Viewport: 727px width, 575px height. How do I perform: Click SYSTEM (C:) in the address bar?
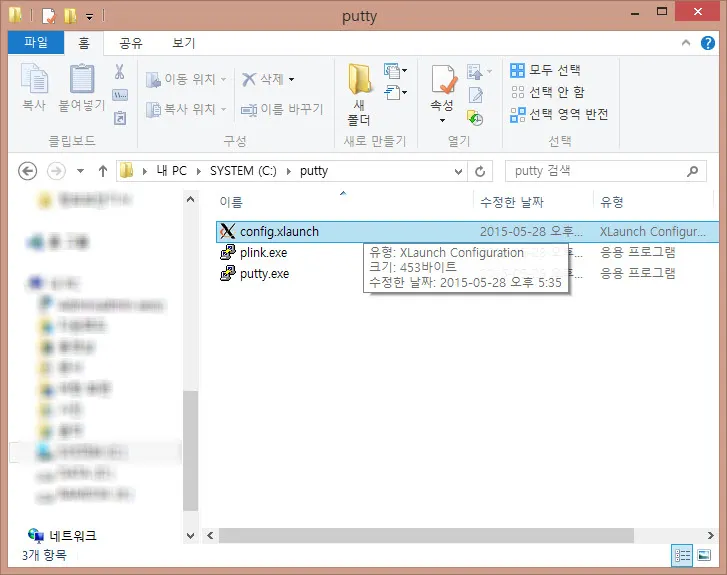click(243, 171)
